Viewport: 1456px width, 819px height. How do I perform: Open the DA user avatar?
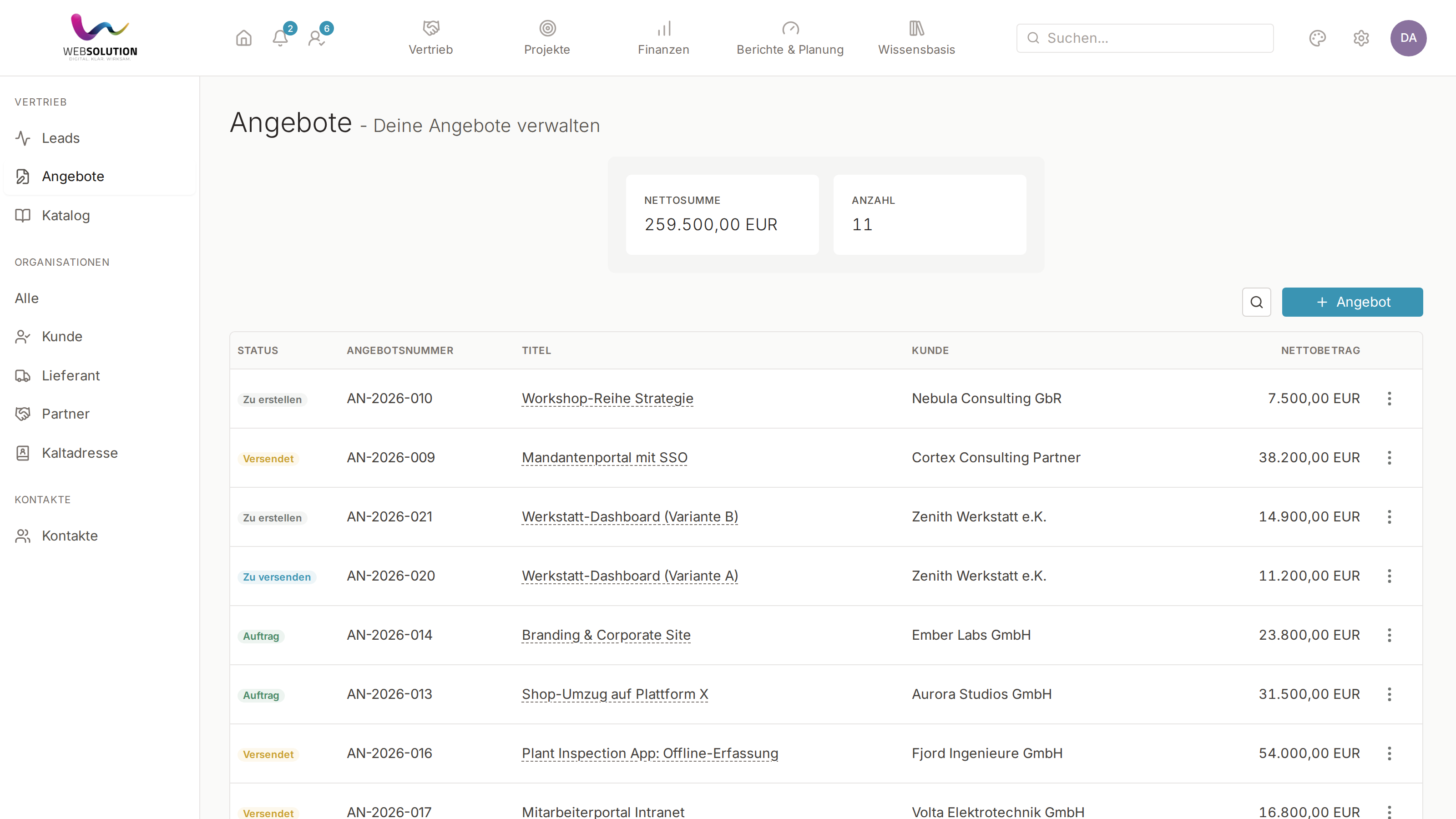point(1408,38)
